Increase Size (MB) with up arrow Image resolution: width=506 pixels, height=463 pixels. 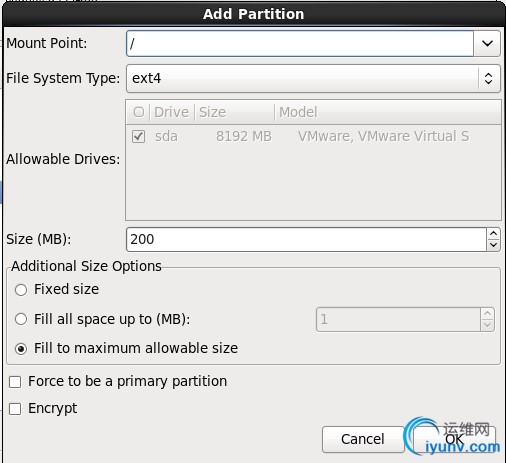point(493,233)
